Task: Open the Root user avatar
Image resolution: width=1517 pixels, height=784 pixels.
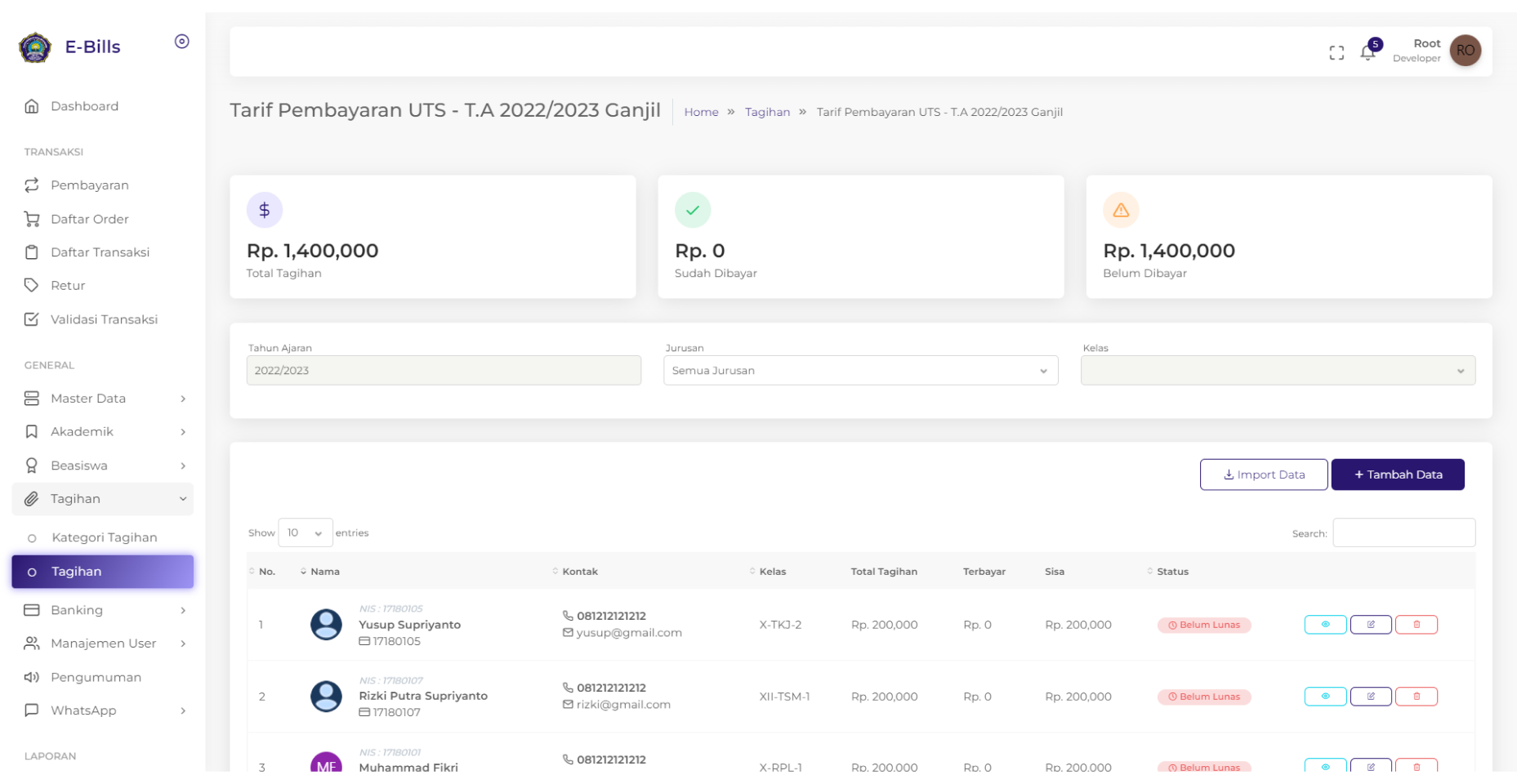Action: click(1465, 51)
